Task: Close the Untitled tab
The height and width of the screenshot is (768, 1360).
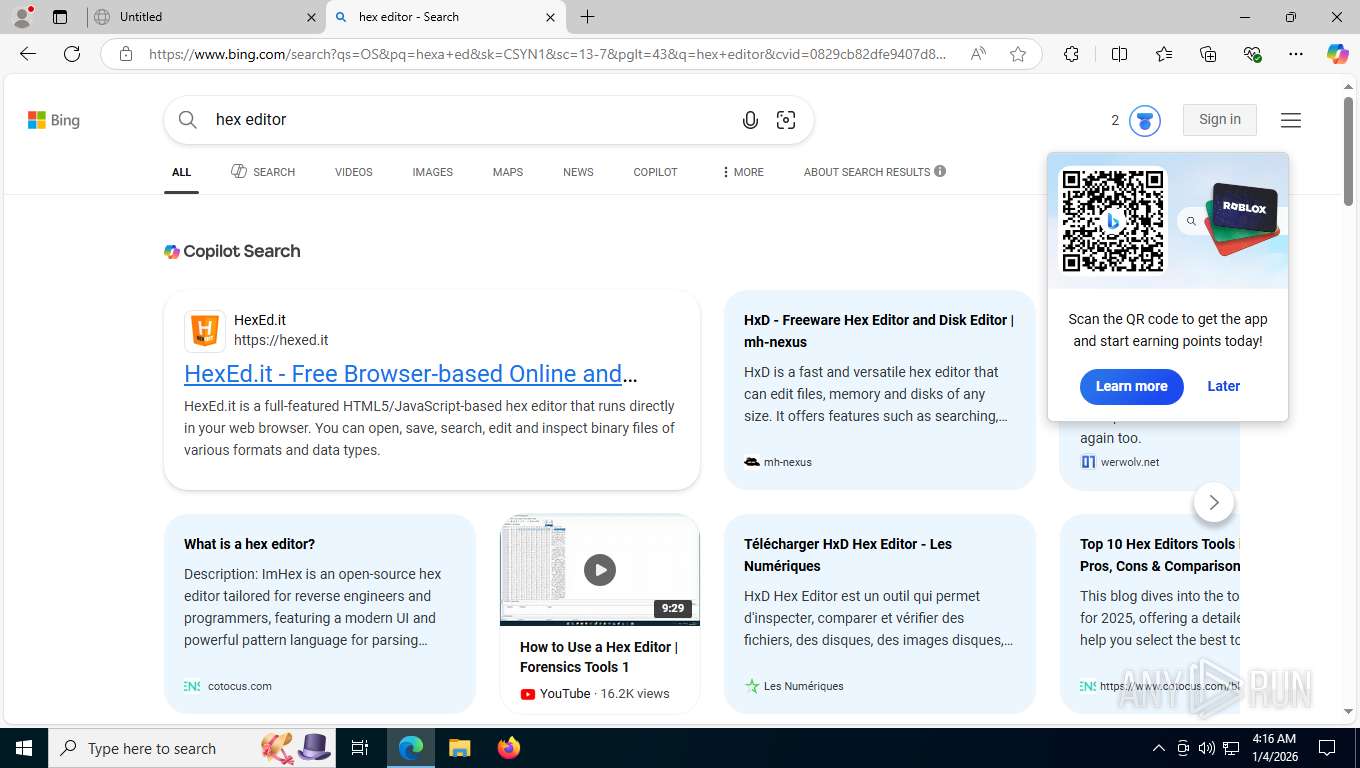Action: click(x=310, y=17)
